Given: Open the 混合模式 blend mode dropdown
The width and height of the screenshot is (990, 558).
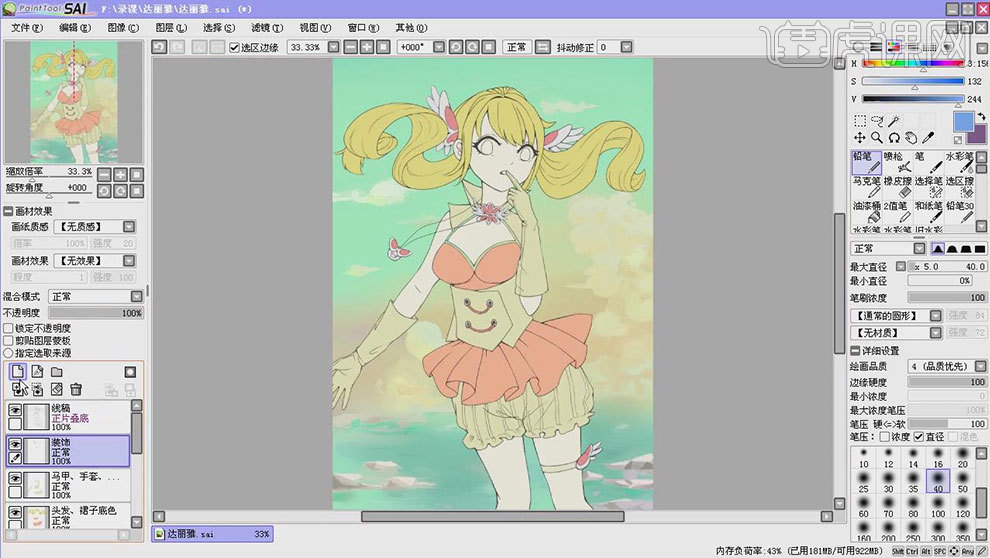Looking at the screenshot, I should [x=136, y=297].
